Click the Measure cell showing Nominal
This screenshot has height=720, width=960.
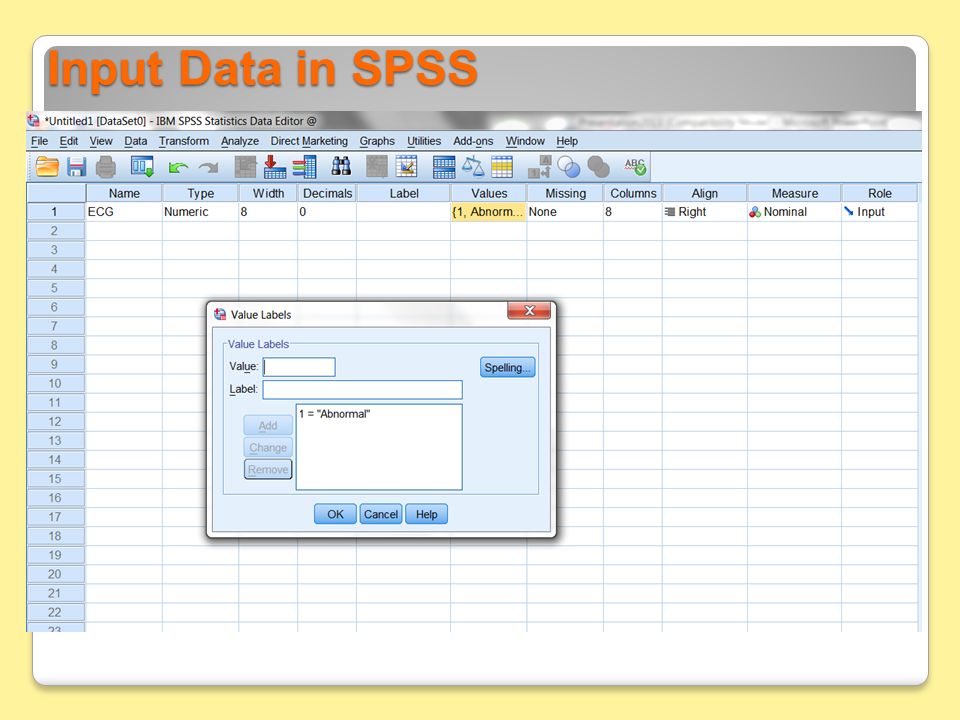pyautogui.click(x=794, y=212)
